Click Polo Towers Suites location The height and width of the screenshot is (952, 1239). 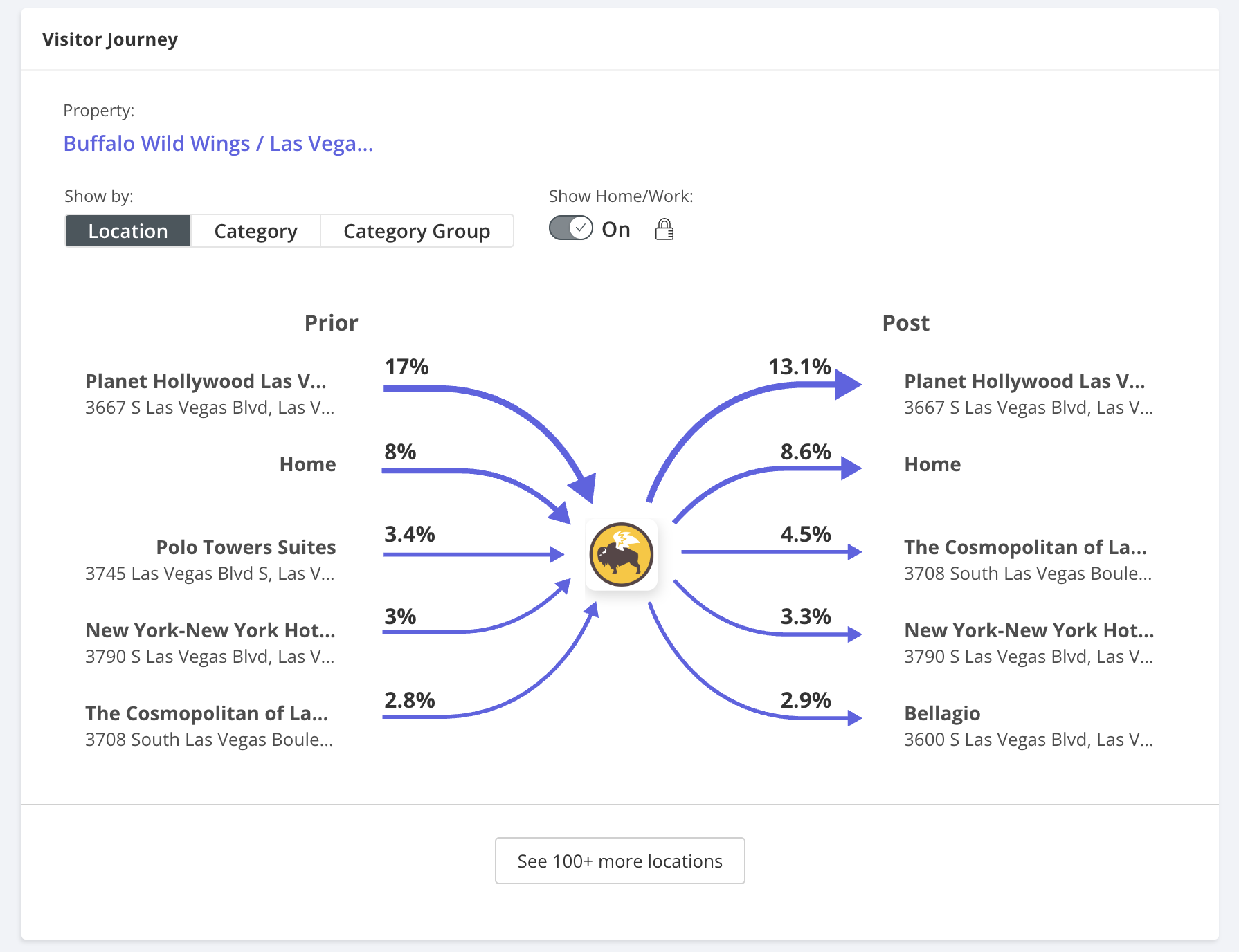(x=246, y=547)
